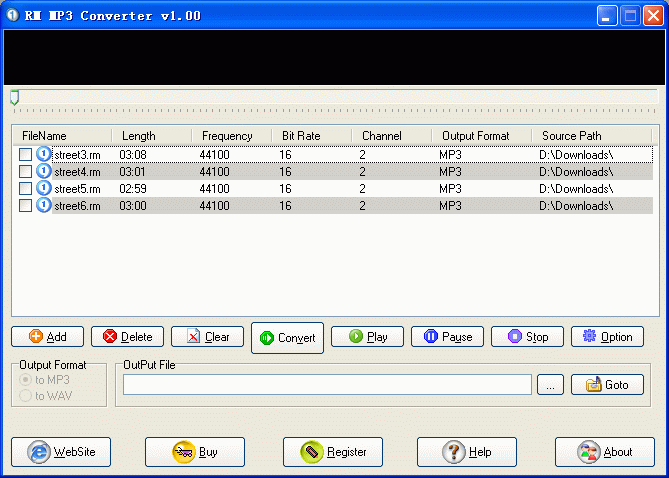
Task: Open the Option settings
Action: [x=607, y=337]
